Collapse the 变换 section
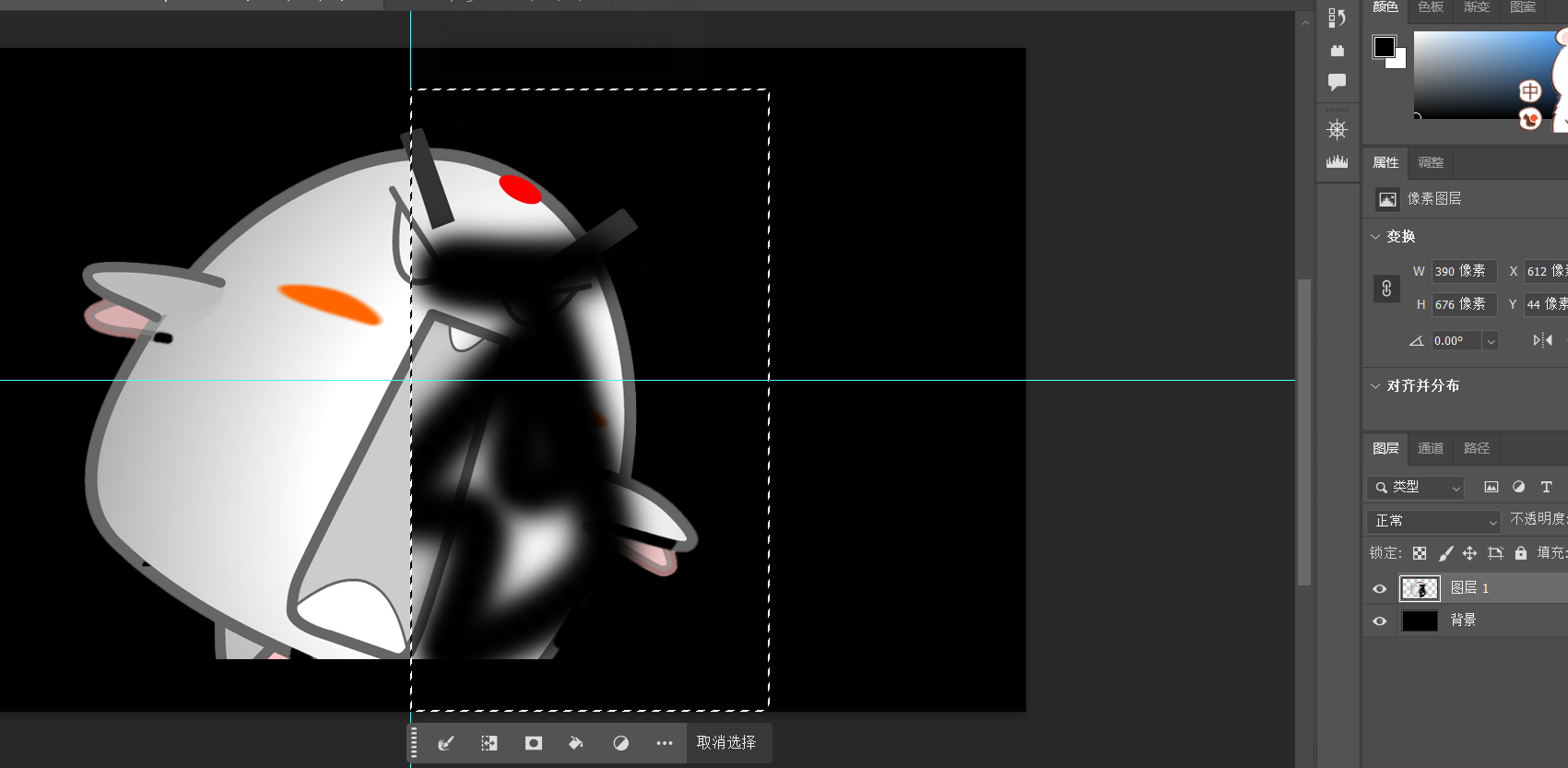Screen dimensions: 1568x768 point(1375,237)
